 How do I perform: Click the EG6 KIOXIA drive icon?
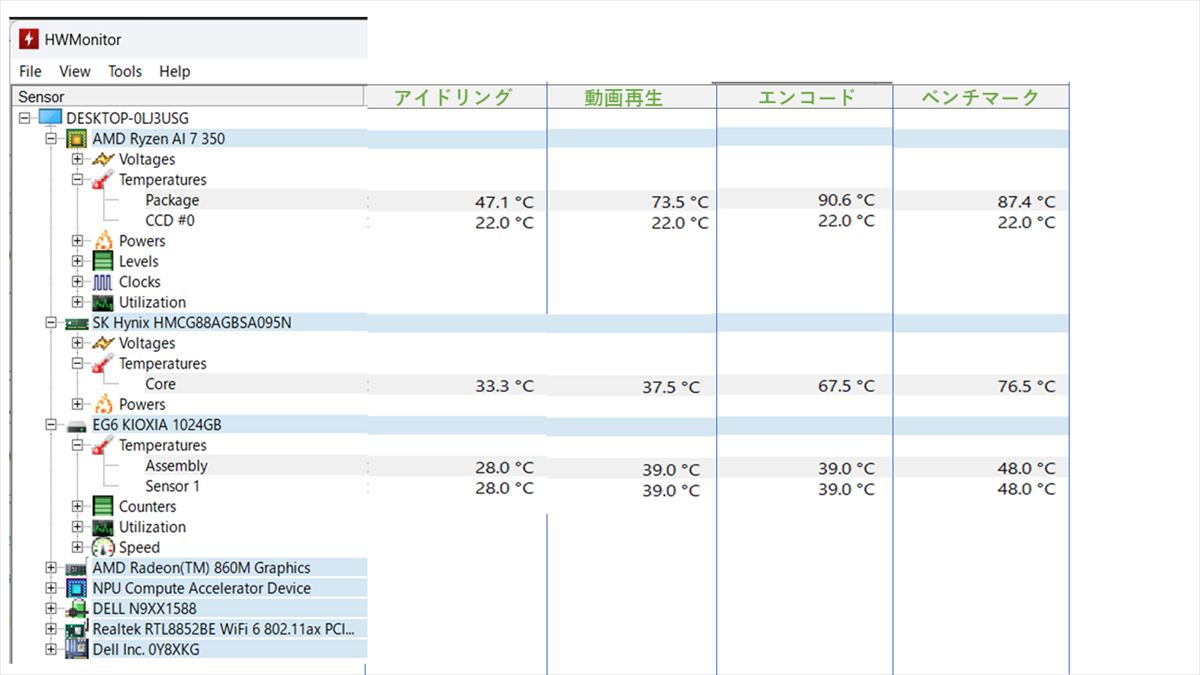pos(76,425)
